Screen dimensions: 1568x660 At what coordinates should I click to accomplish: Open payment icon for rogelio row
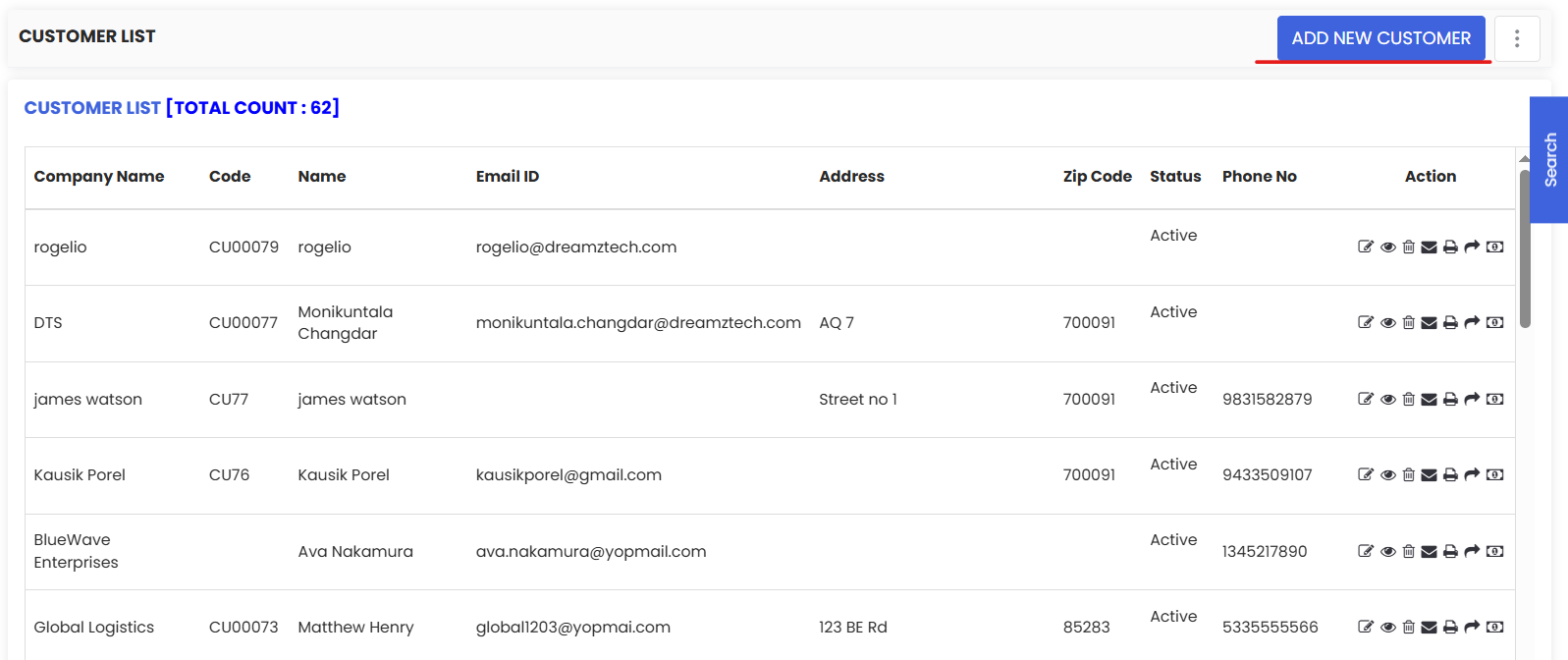[x=1494, y=247]
